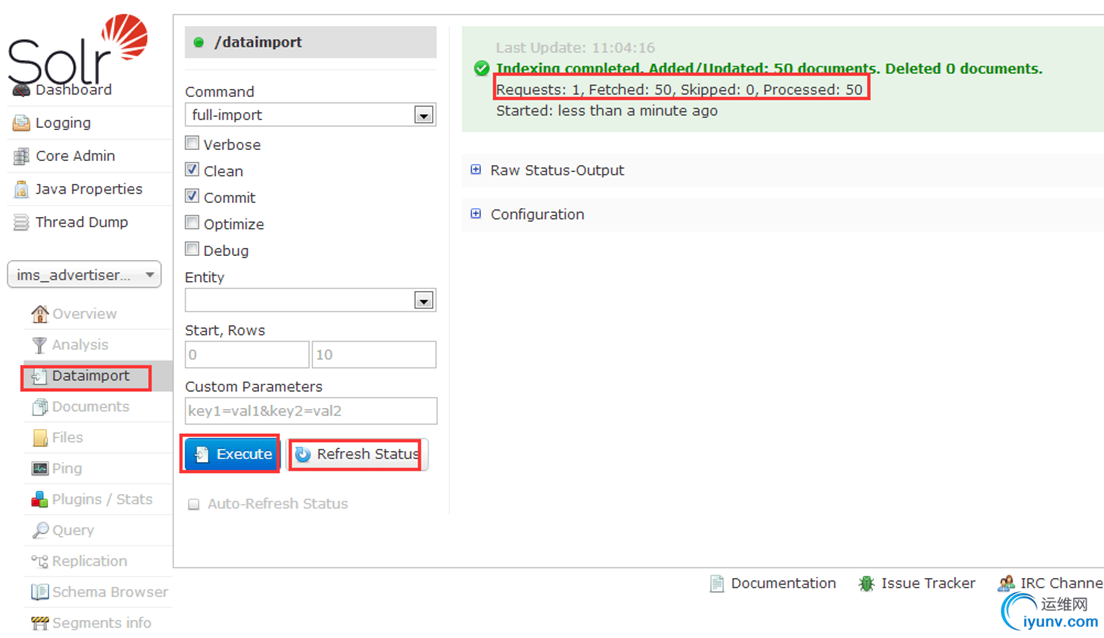Enable the Verbose checkbox
Image resolution: width=1104 pixels, height=638 pixels.
coord(192,143)
